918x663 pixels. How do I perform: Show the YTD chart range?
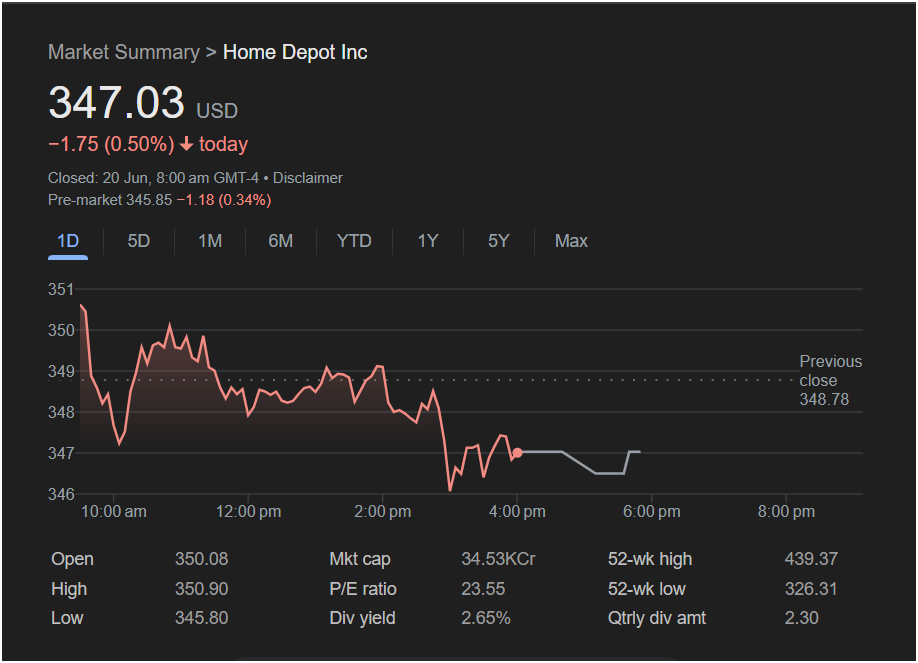(354, 241)
